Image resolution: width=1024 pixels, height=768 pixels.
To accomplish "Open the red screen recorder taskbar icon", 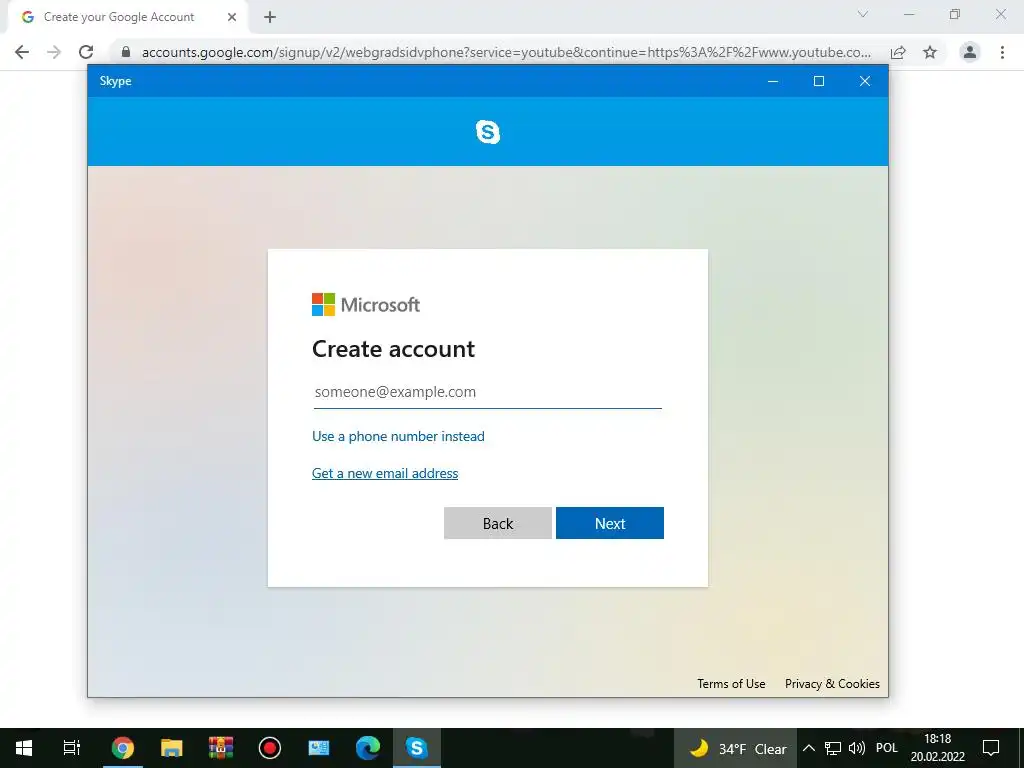I will (270, 748).
